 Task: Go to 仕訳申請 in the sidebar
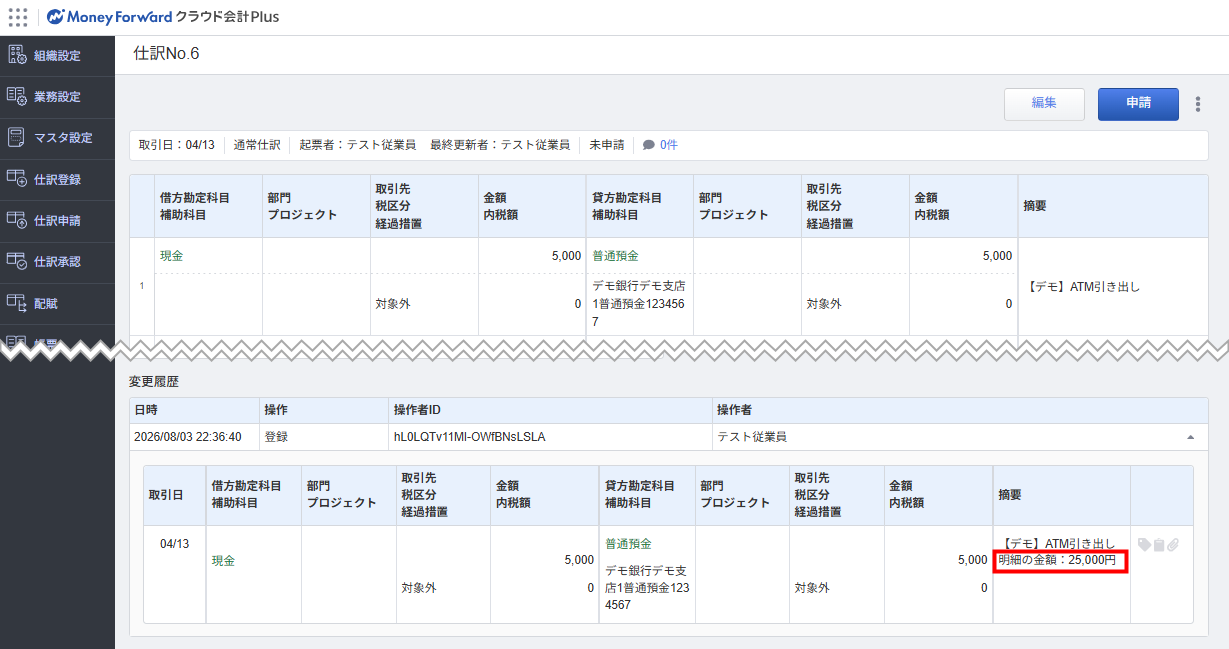(57, 221)
